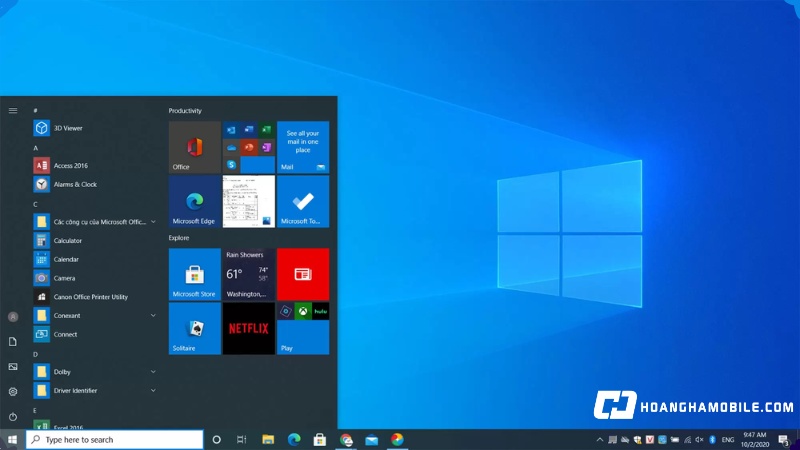The image size is (800, 450).
Task: Open OneDrive from the small tile group
Action: coord(231,147)
